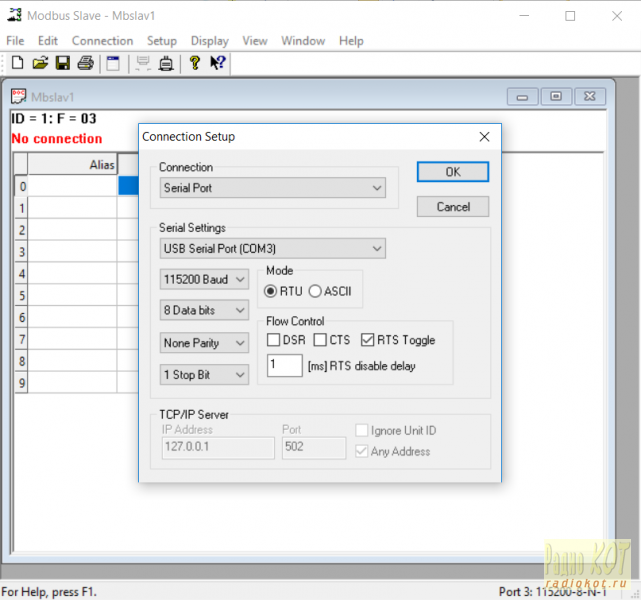Screen dimensions: 641x600
Task: Select row 7 header in the table
Action: (21, 339)
